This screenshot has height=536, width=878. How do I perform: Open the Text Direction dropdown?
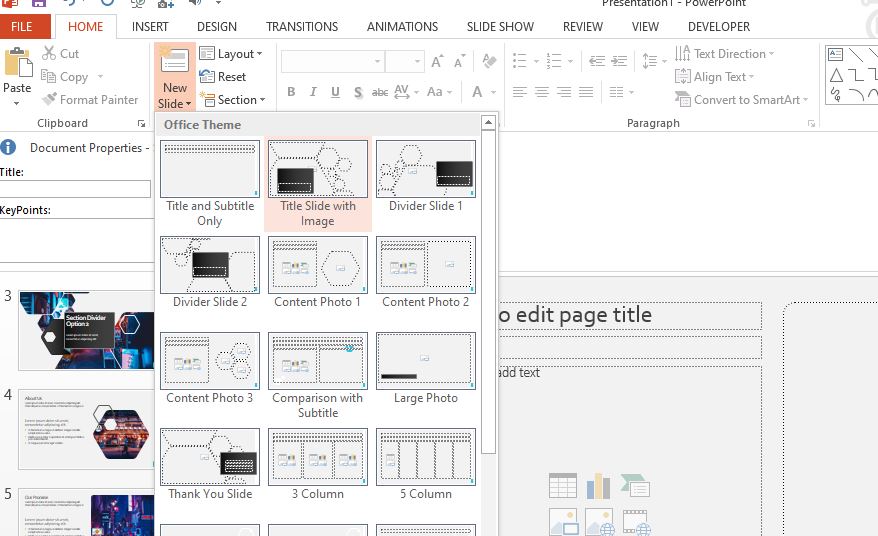point(725,54)
